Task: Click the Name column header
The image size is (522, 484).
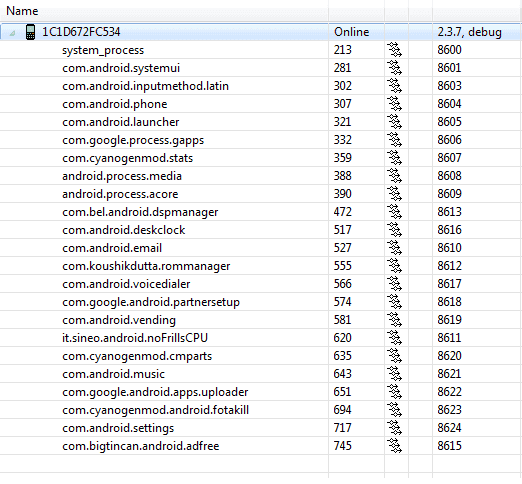Action: coord(164,11)
